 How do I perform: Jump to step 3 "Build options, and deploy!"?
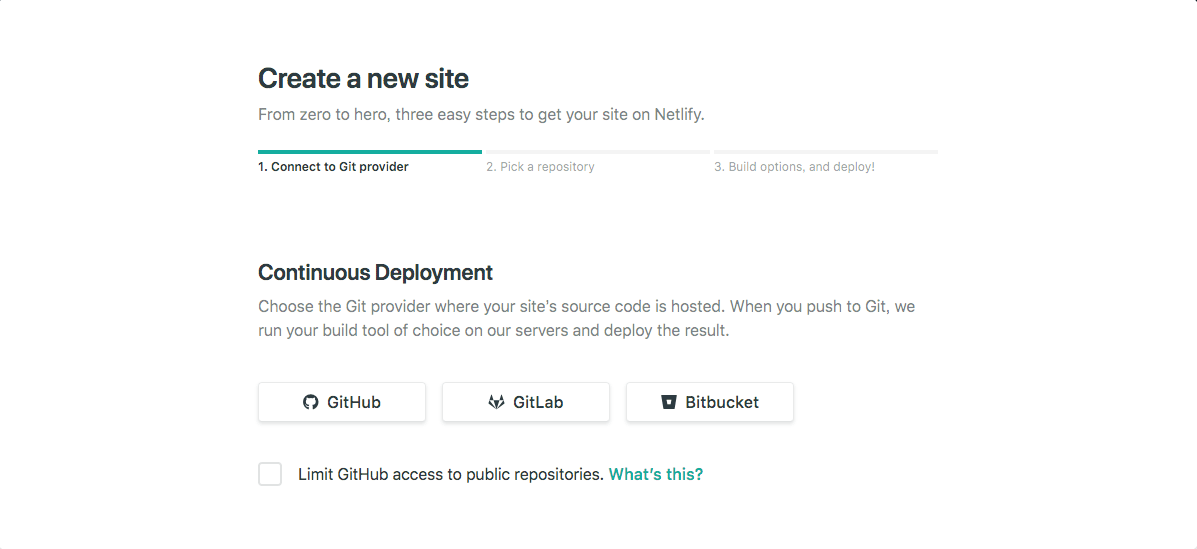tap(794, 167)
